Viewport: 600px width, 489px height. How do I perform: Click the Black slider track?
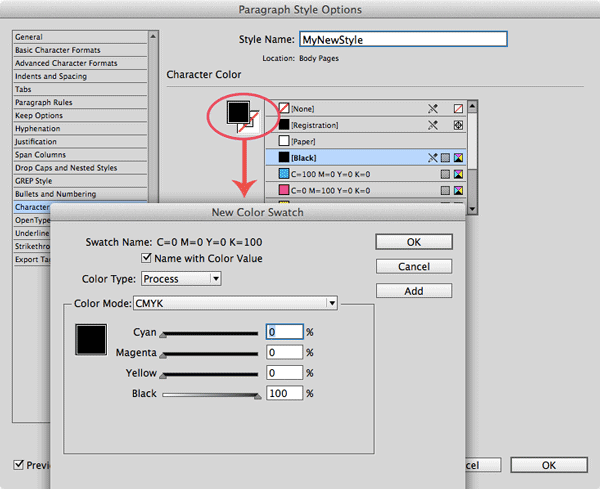(210, 395)
